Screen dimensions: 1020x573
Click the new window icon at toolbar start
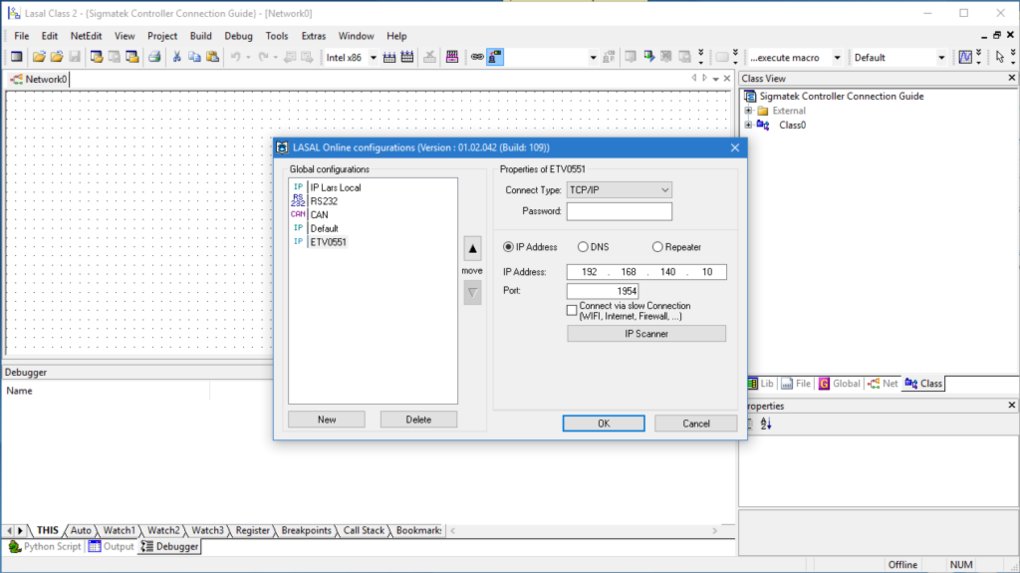[x=16, y=57]
